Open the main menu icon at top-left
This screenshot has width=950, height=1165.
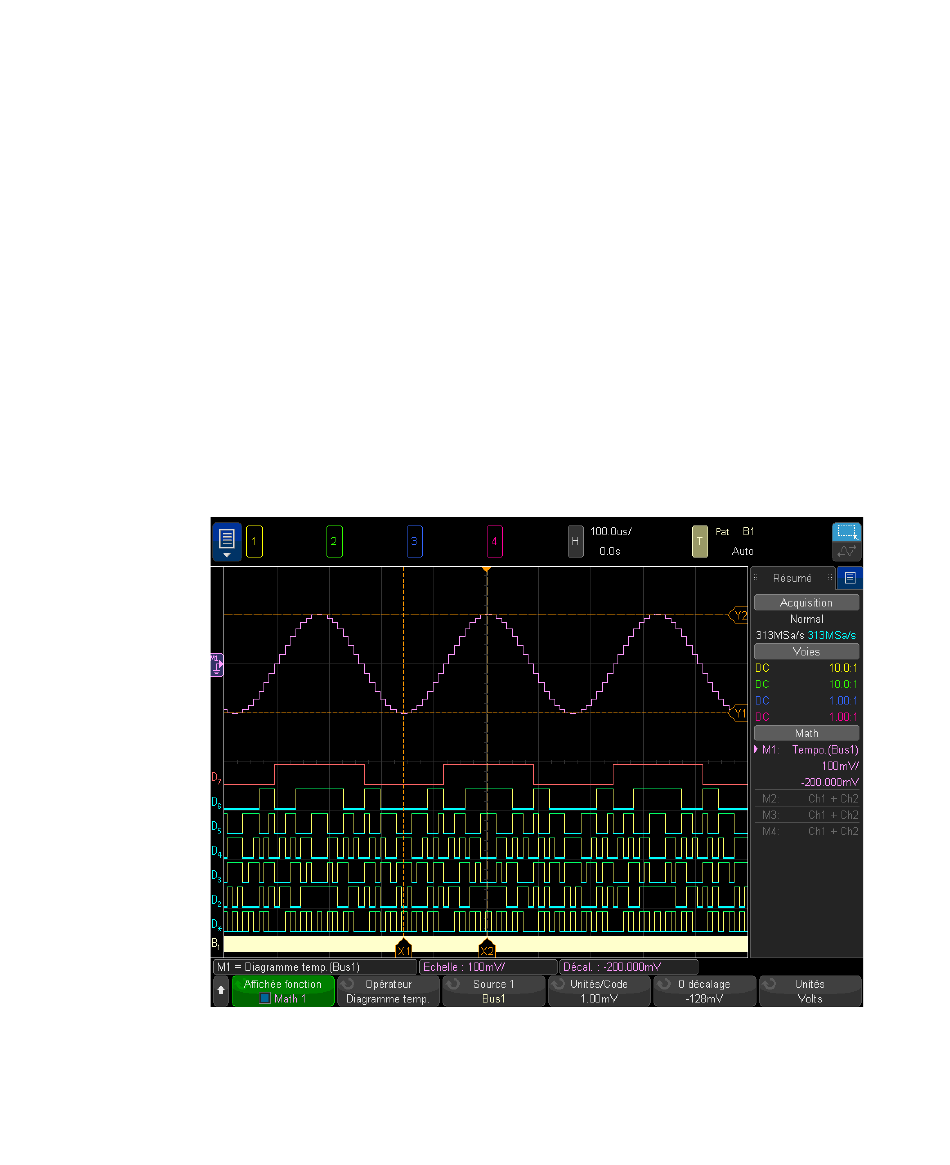tap(226, 541)
